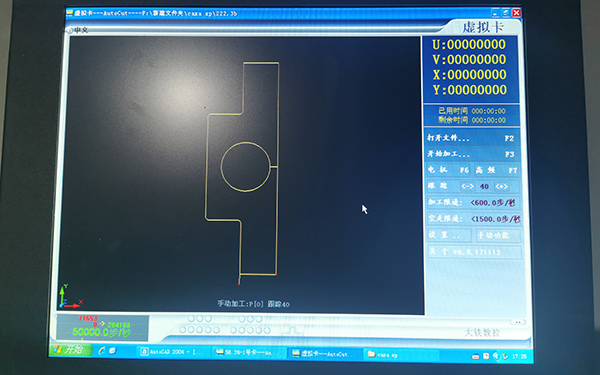Screen dimensions: 600x375
Task: Decrease 跟踪 tracking with the <-> button
Action: pos(467,186)
